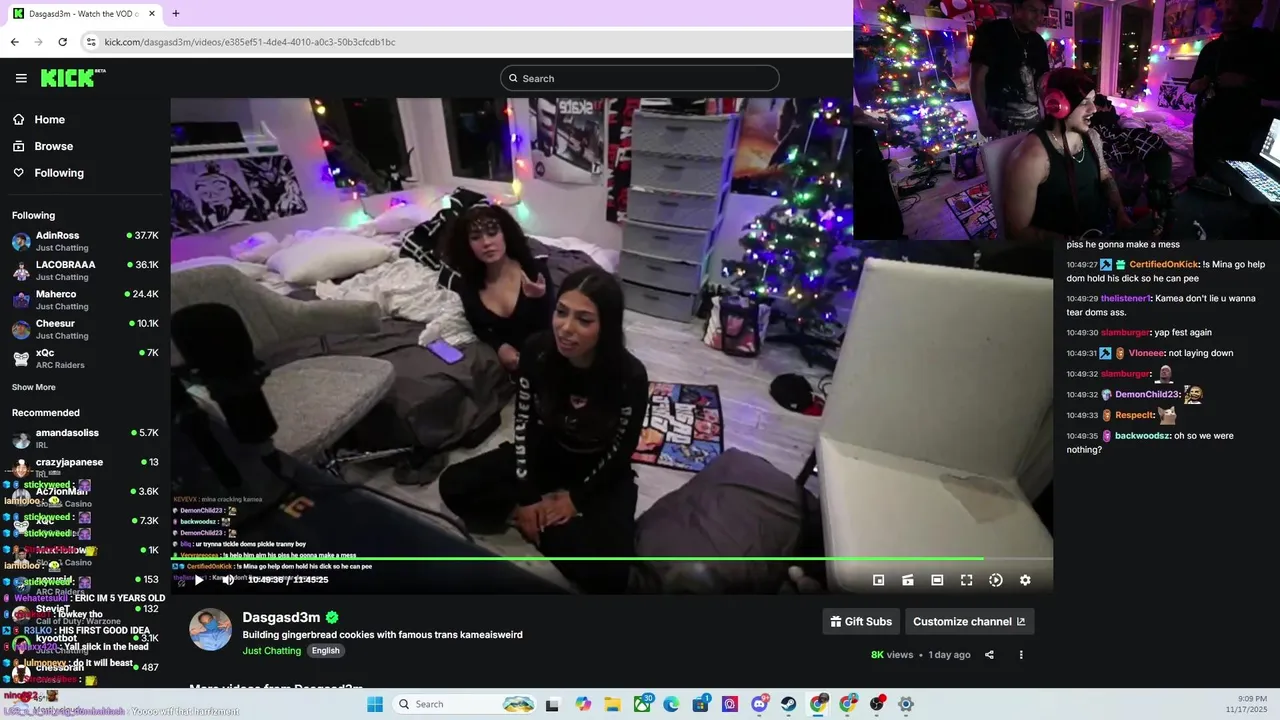Click the Kick logo

[73, 78]
